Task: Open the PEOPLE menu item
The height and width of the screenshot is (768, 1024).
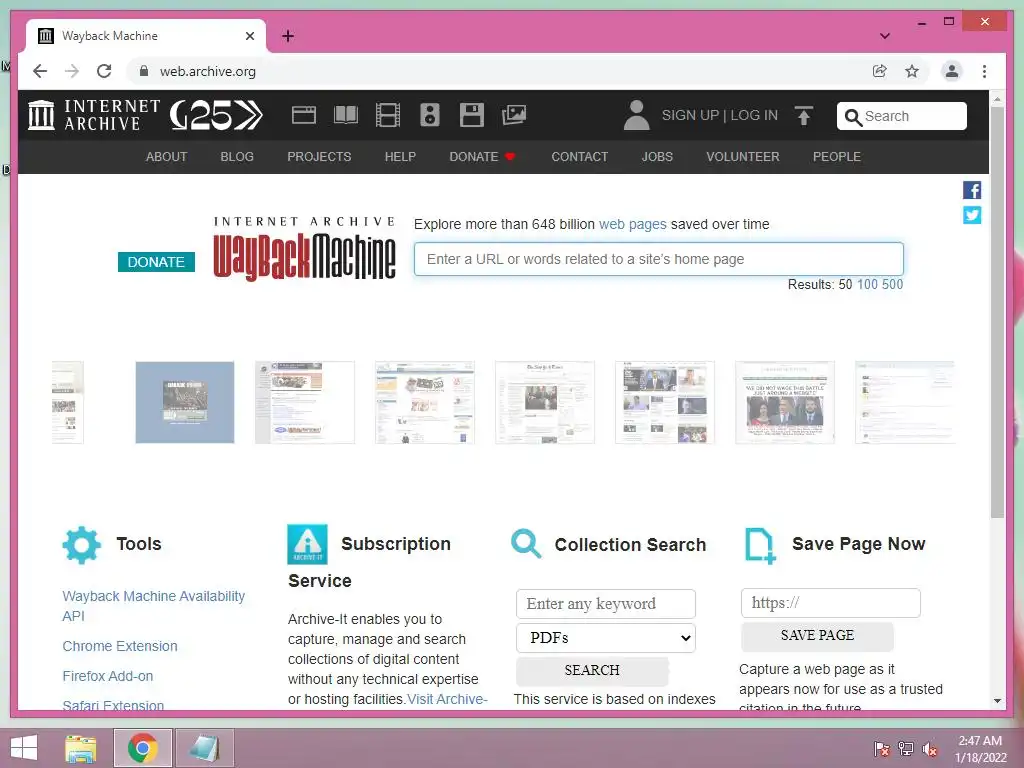Action: coord(837,157)
